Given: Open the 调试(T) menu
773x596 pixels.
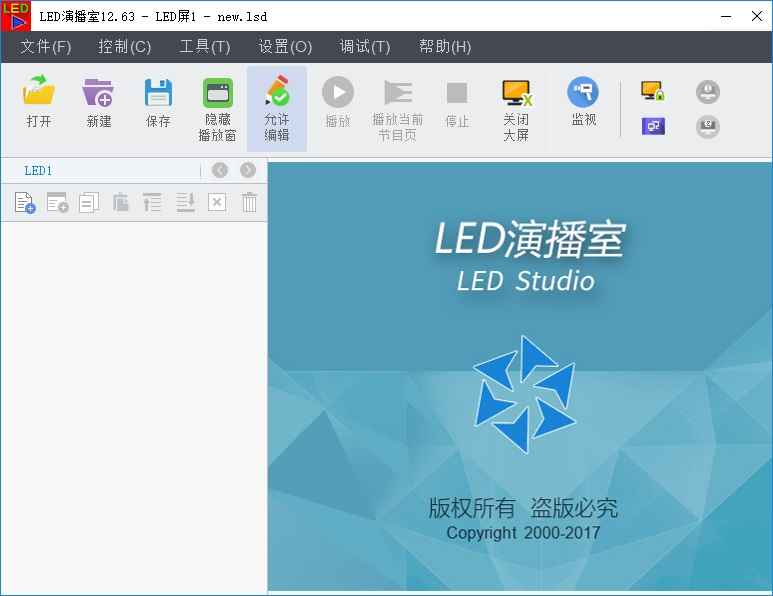Looking at the screenshot, I should (x=365, y=47).
